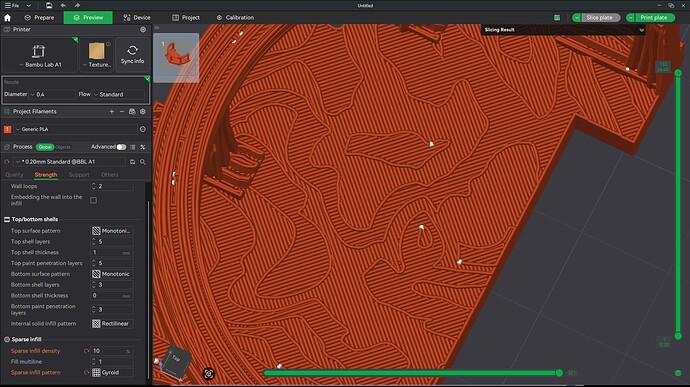The width and height of the screenshot is (690, 387).
Task: Open the bed plate info icon
Action: pyautogui.click(x=108, y=44)
